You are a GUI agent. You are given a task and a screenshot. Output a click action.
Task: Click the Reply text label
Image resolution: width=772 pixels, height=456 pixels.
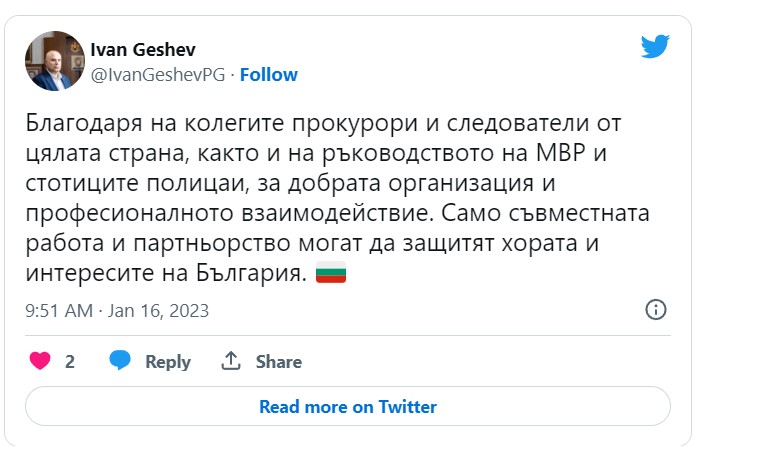(x=168, y=362)
